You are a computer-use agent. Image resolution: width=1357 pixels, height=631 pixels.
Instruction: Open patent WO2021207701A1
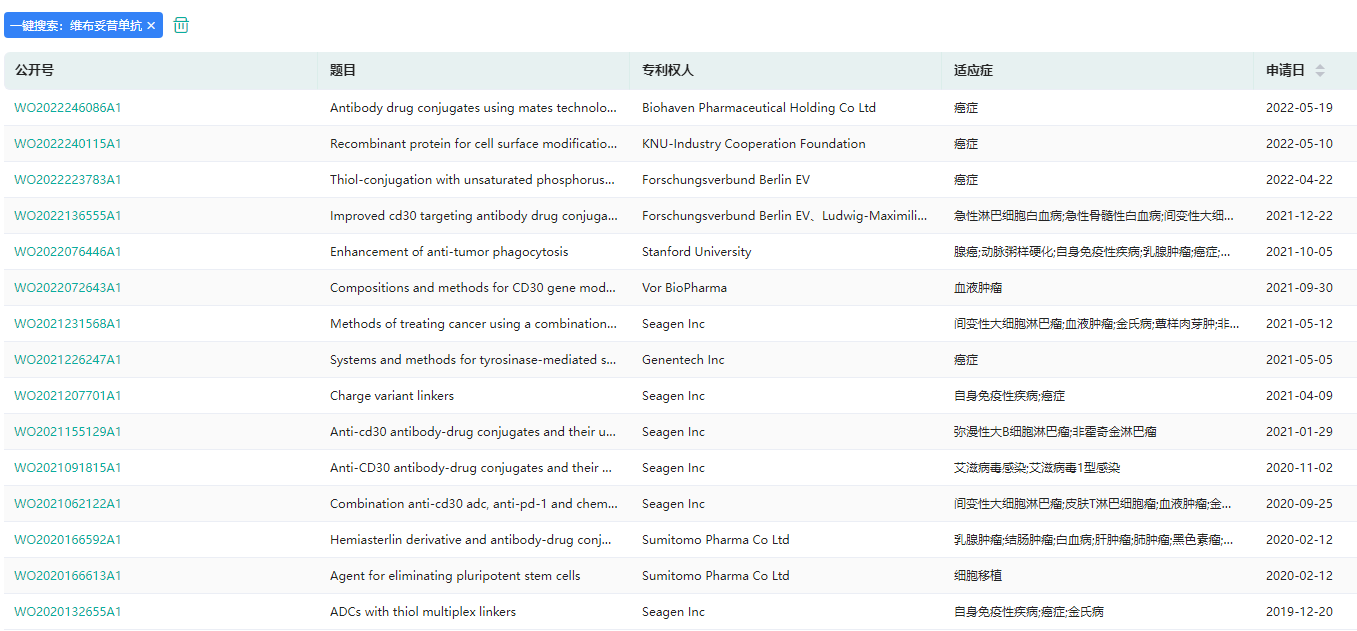(68, 396)
